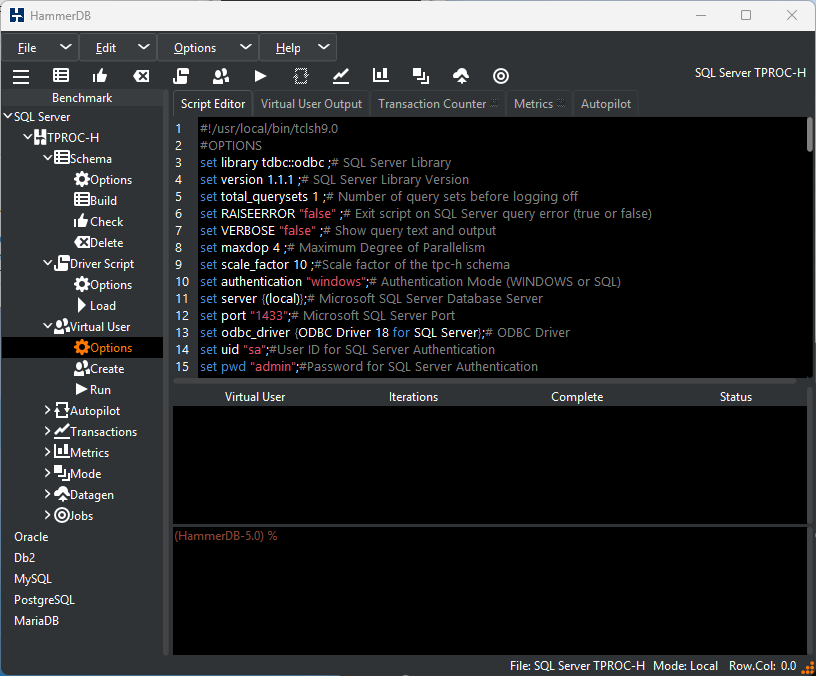Switch to the Virtual User Output tab
816x676 pixels.
click(311, 104)
